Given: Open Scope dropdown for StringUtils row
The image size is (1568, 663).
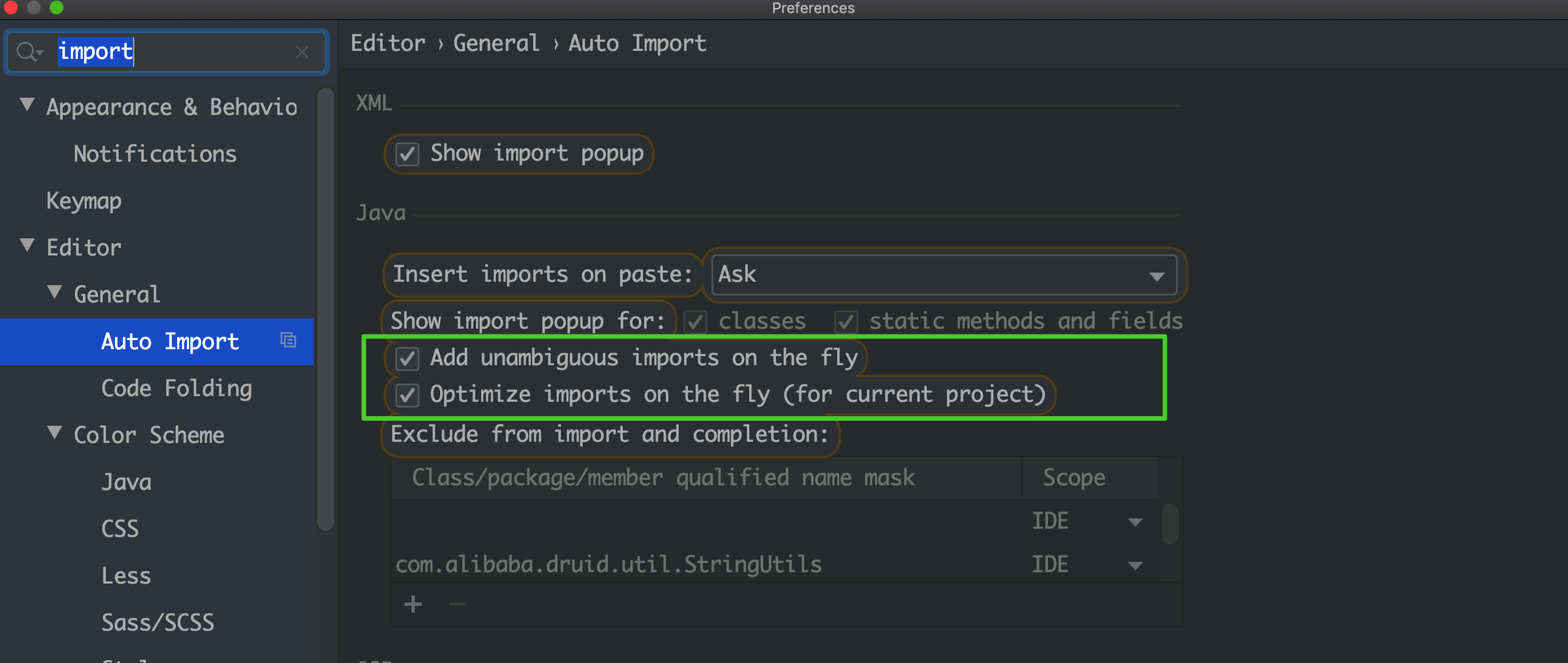Looking at the screenshot, I should [1135, 566].
